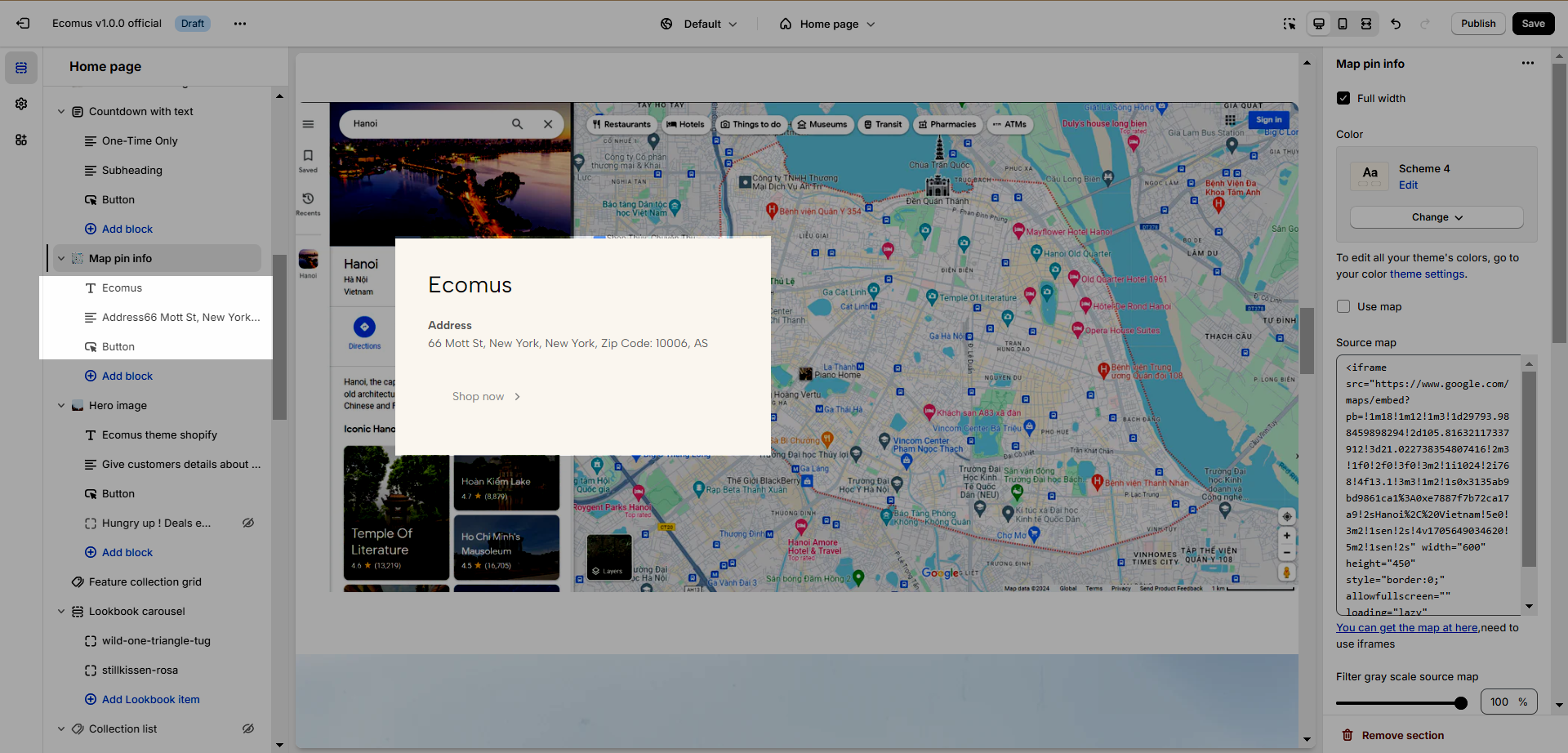Click the Directions icon for Hanoi

364,327
